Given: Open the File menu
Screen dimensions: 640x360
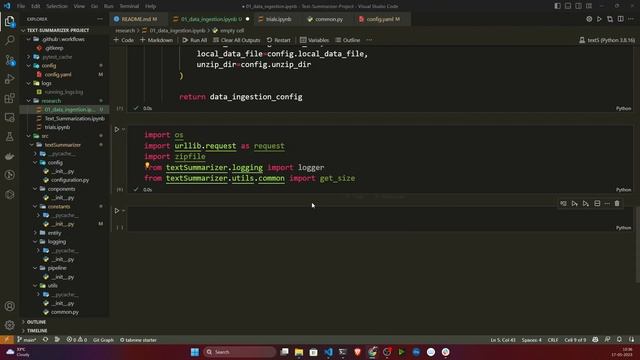Looking at the screenshot, I should tap(21, 6).
